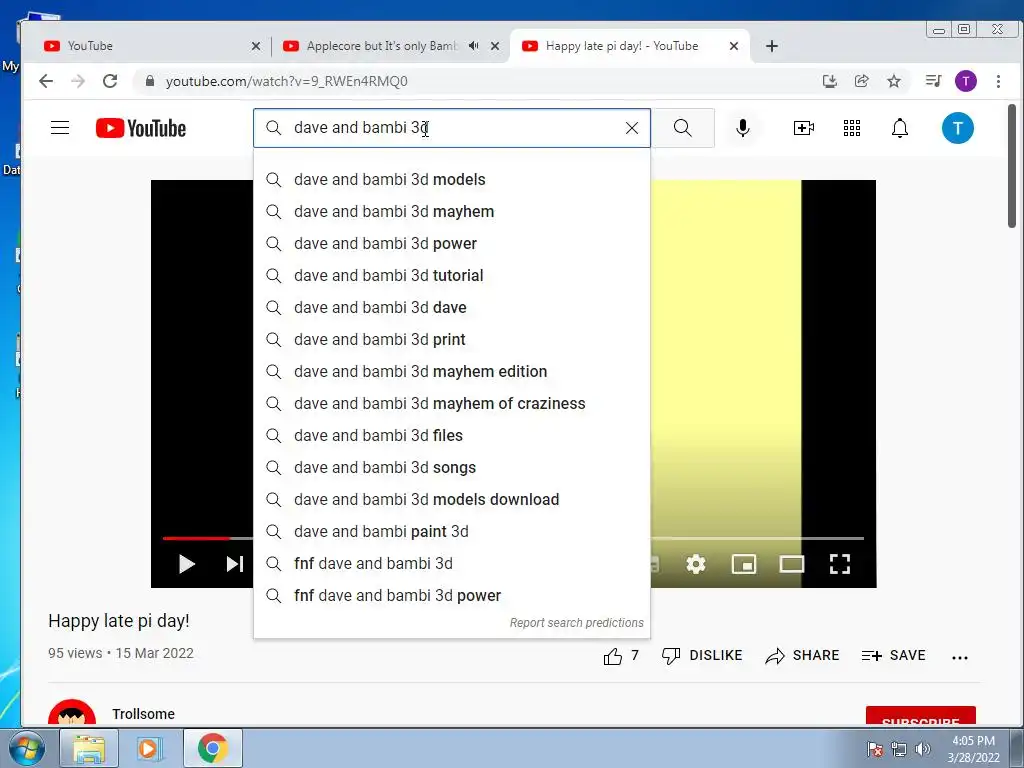Image resolution: width=1024 pixels, height=768 pixels.
Task: Open the Trollsome channel name
Action: pos(143,714)
